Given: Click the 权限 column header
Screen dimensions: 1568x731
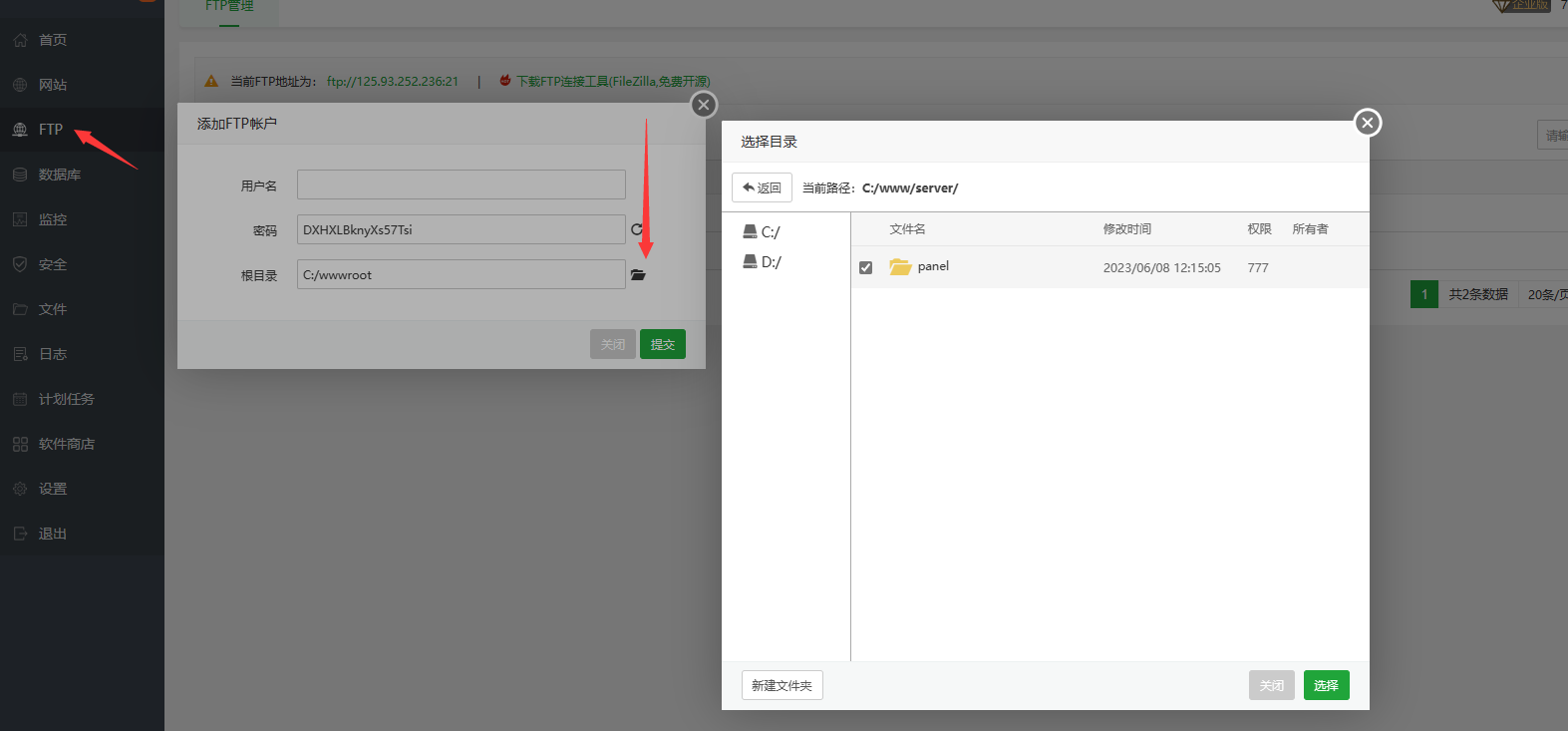Looking at the screenshot, I should click(1260, 228).
